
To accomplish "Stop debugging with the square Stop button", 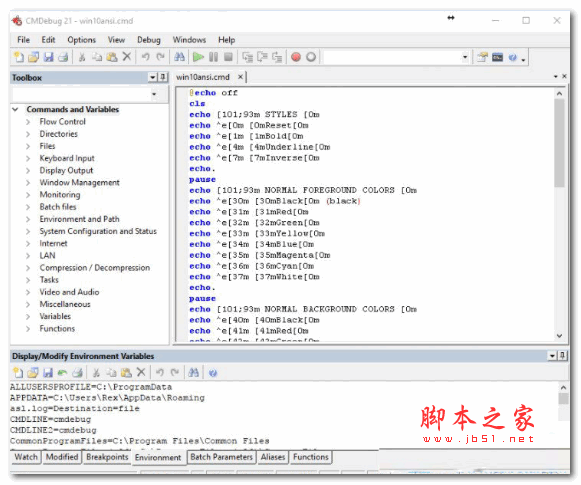I will coord(228,57).
